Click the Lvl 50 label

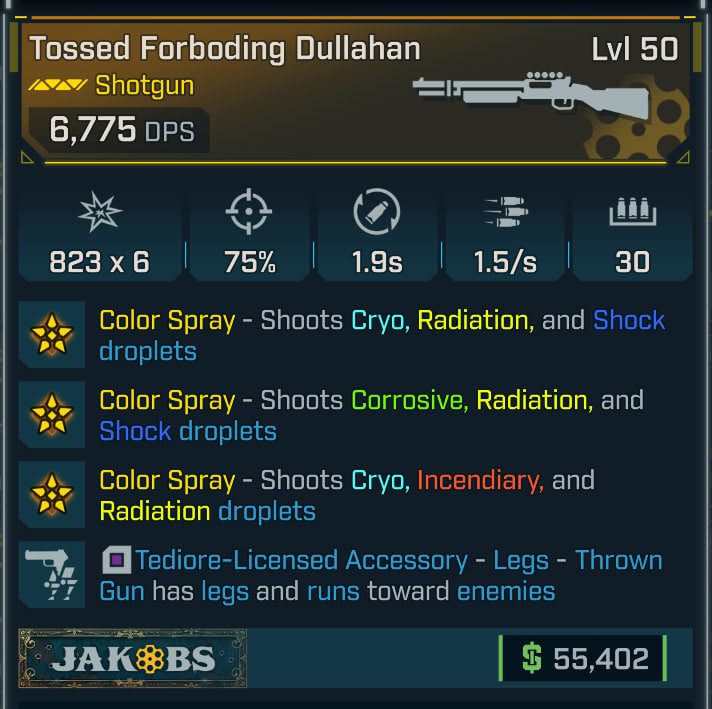tap(634, 49)
